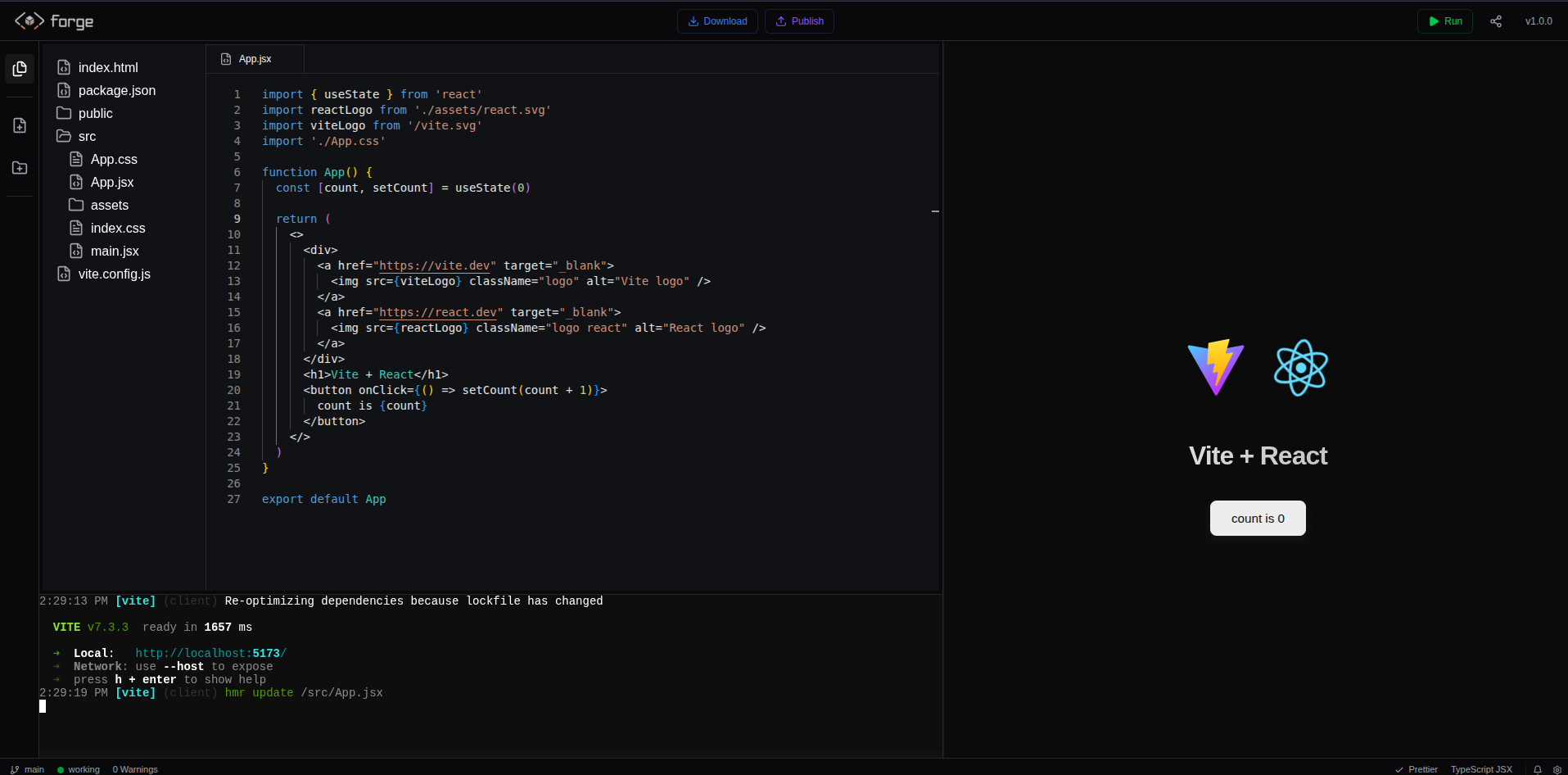The height and width of the screenshot is (775, 1568).
Task: Open App.css from the file tree
Action: pyautogui.click(x=114, y=159)
